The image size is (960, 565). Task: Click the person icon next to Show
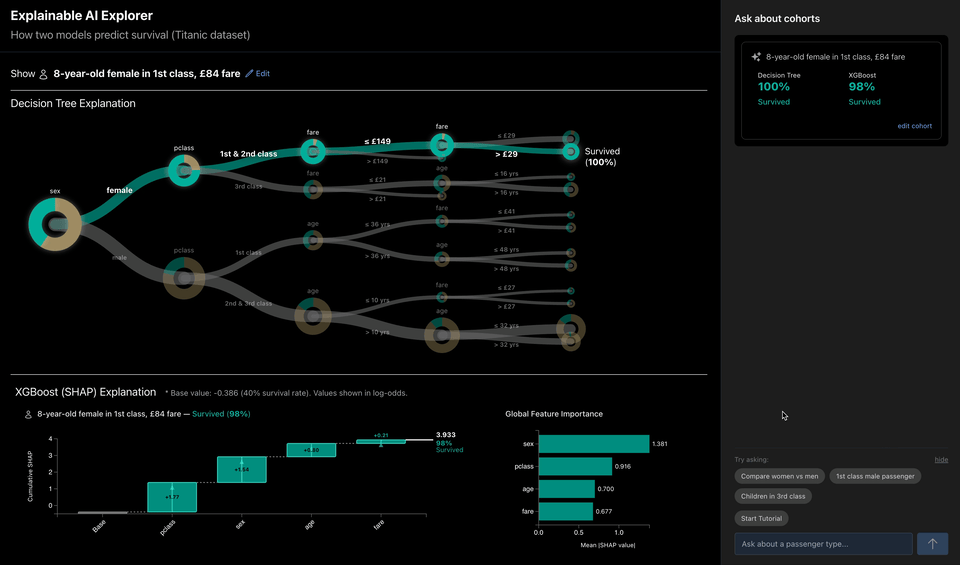(44, 74)
